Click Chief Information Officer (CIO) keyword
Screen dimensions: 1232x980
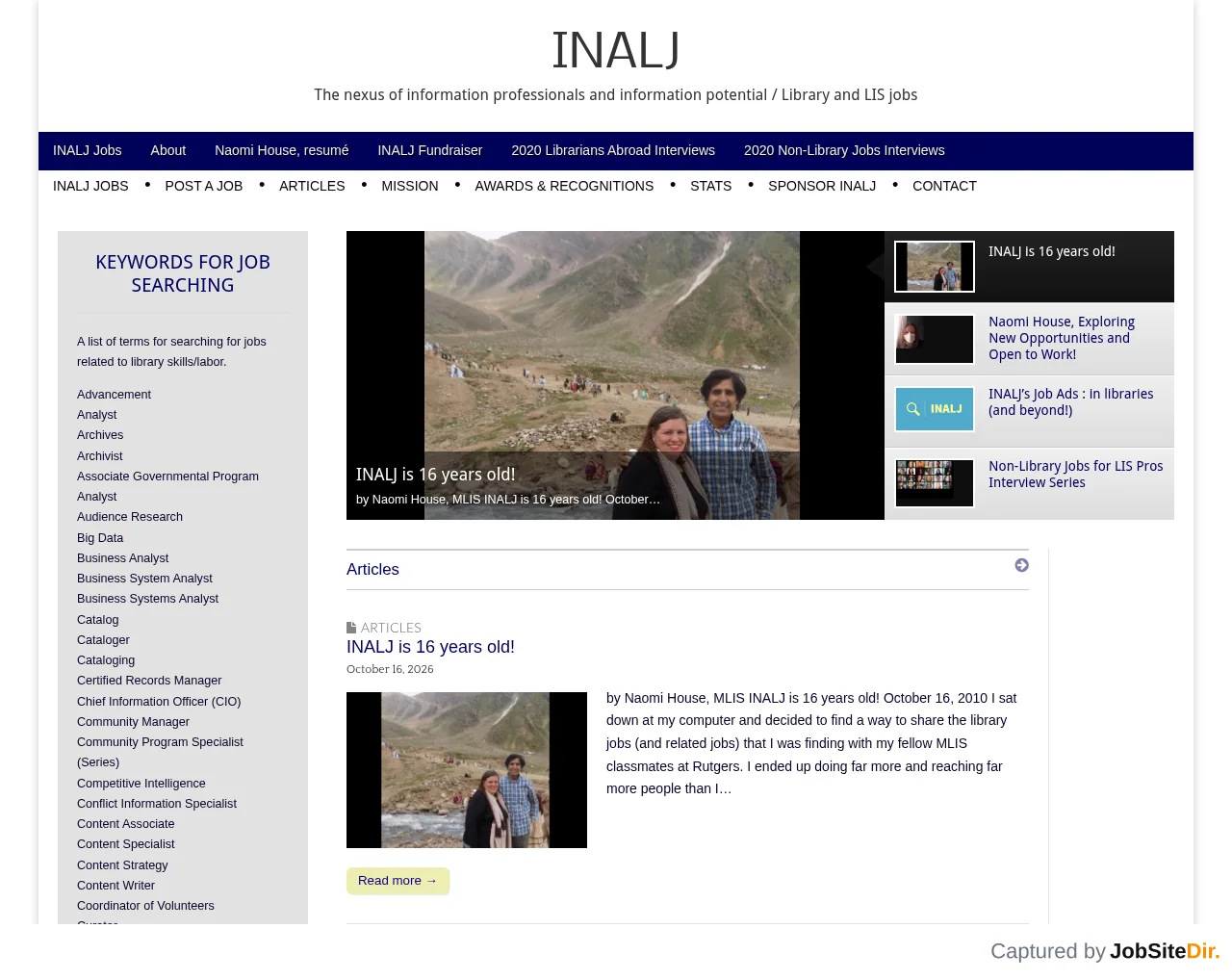pos(159,702)
